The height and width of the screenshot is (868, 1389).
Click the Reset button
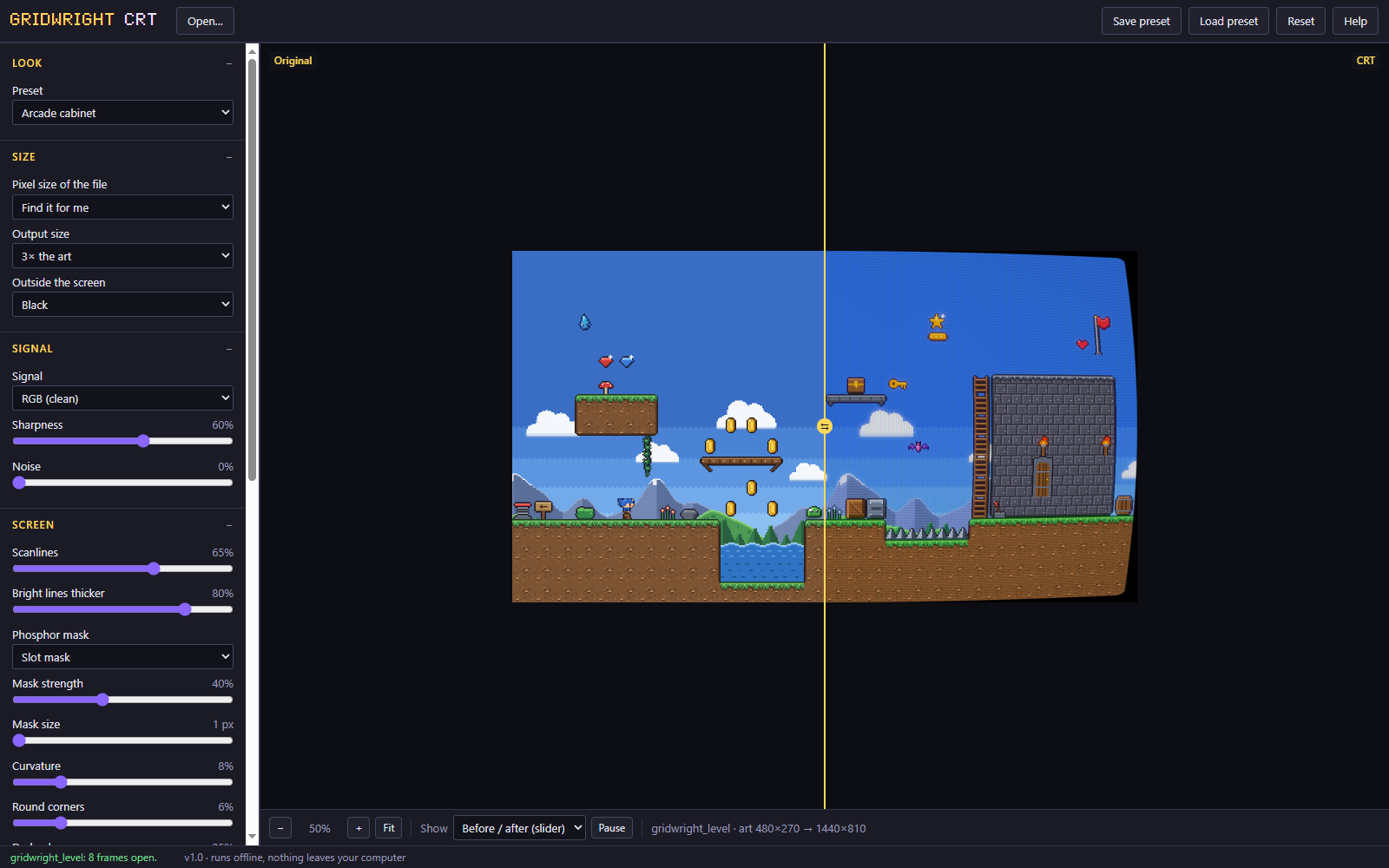click(1300, 21)
